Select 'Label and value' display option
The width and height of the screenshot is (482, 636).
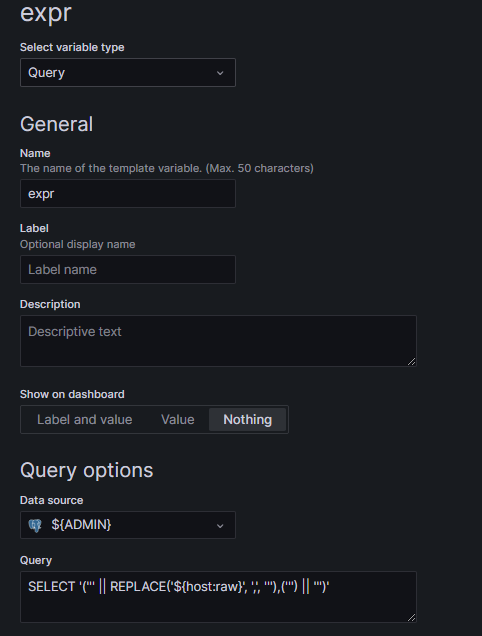tap(84, 419)
